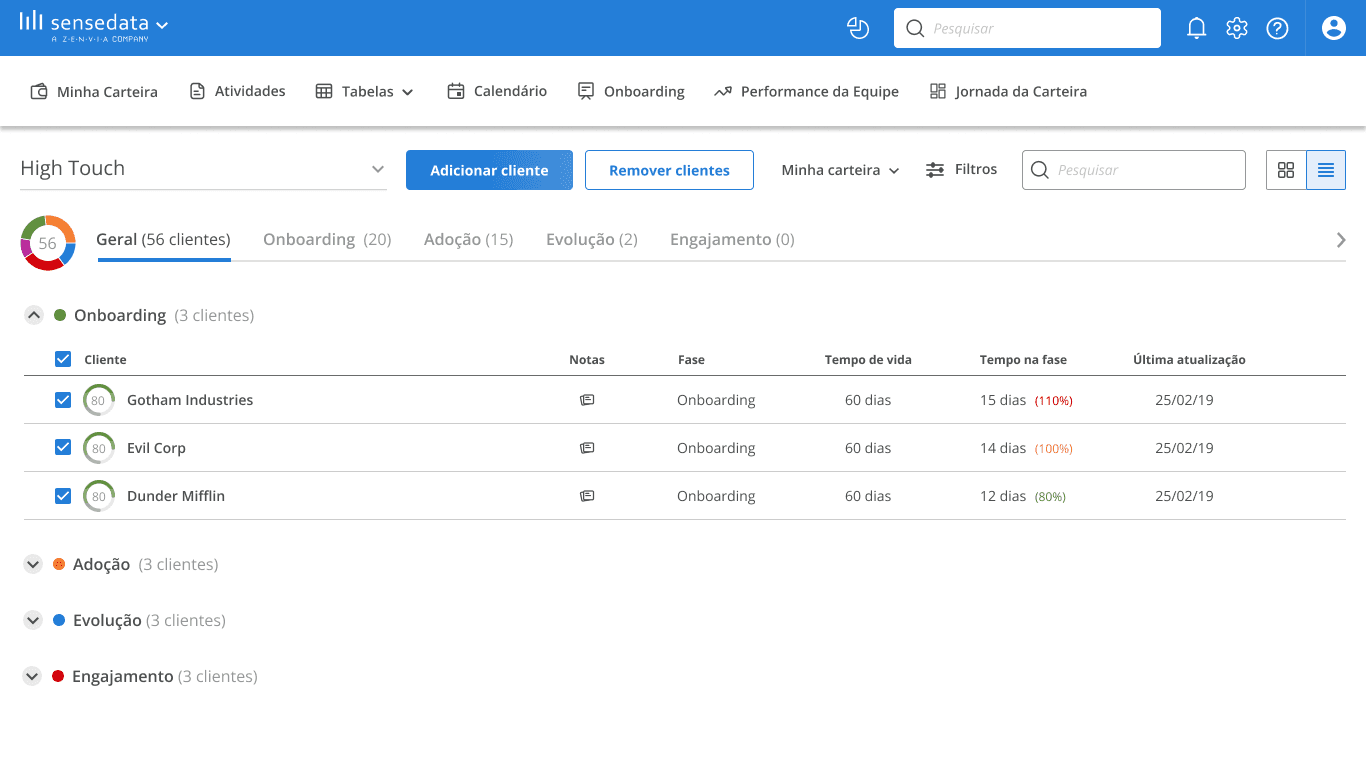Switch to list view
The height and width of the screenshot is (768, 1366).
(x=1326, y=170)
